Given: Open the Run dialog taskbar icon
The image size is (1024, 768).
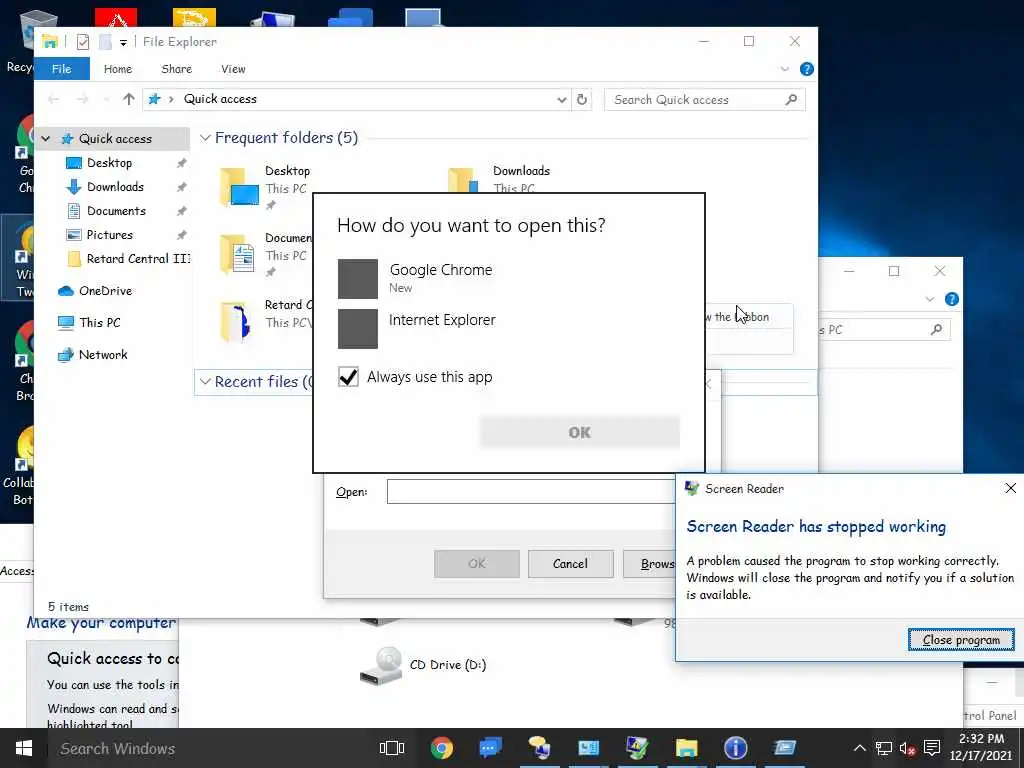Looking at the screenshot, I should click(784, 748).
